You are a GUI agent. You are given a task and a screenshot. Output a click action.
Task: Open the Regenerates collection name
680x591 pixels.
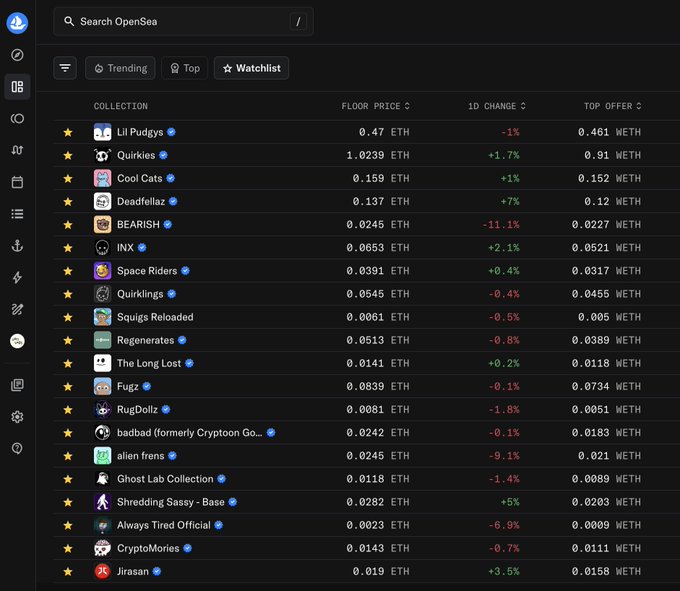coord(145,340)
